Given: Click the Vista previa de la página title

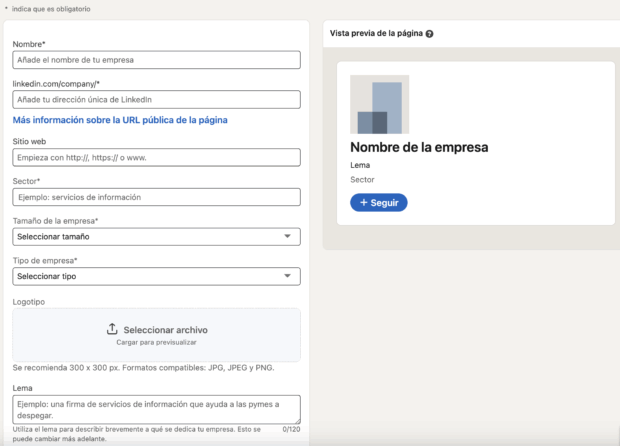Looking at the screenshot, I should coord(376,34).
